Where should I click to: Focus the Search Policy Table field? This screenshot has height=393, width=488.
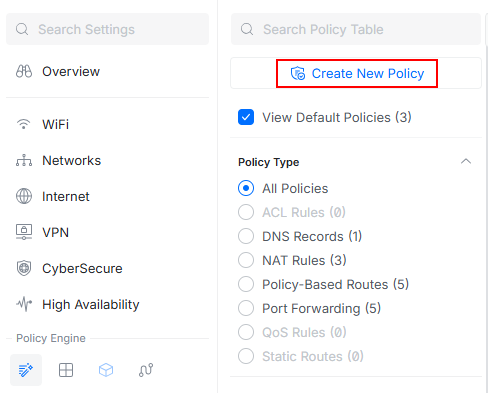click(356, 29)
